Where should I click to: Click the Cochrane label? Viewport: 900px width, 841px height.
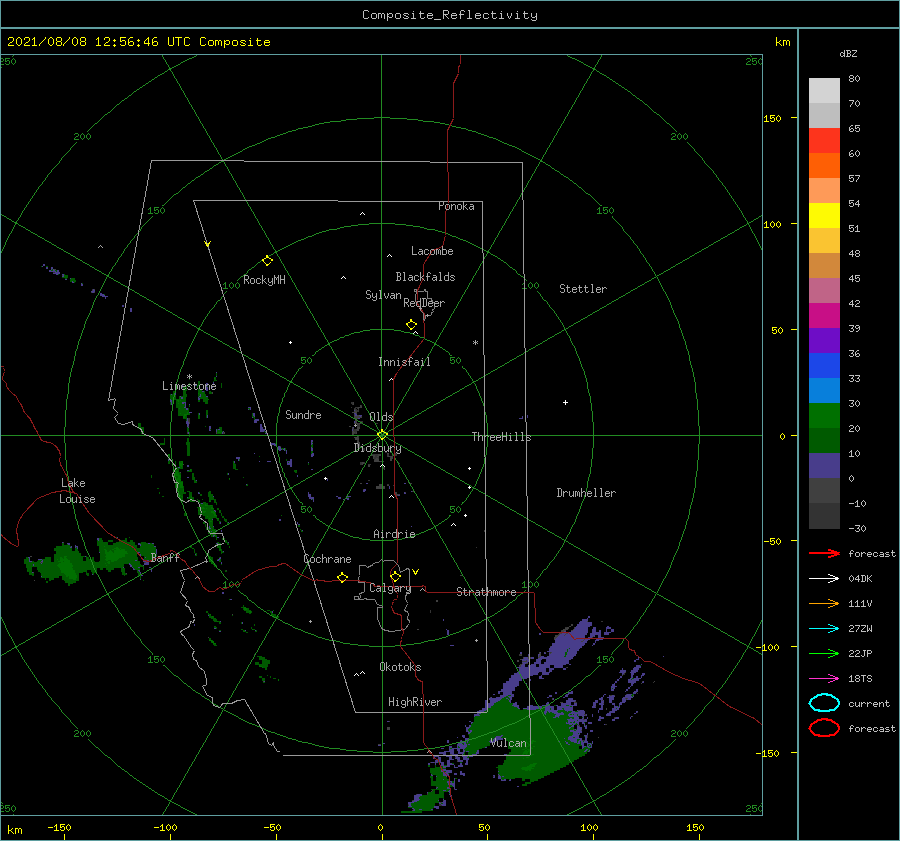coord(327,559)
